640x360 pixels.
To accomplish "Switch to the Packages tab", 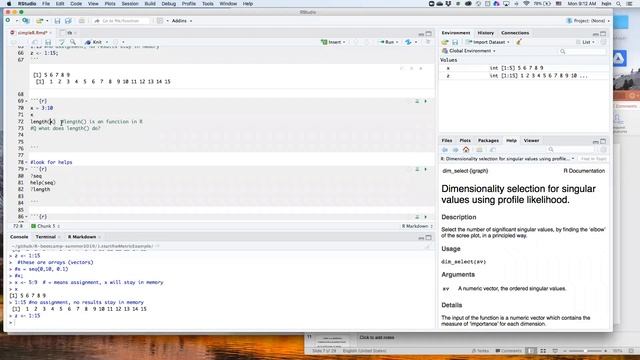I will tap(488, 140).
